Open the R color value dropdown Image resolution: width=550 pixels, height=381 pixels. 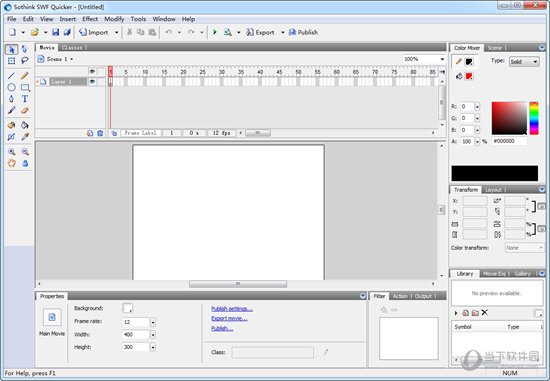click(x=477, y=107)
